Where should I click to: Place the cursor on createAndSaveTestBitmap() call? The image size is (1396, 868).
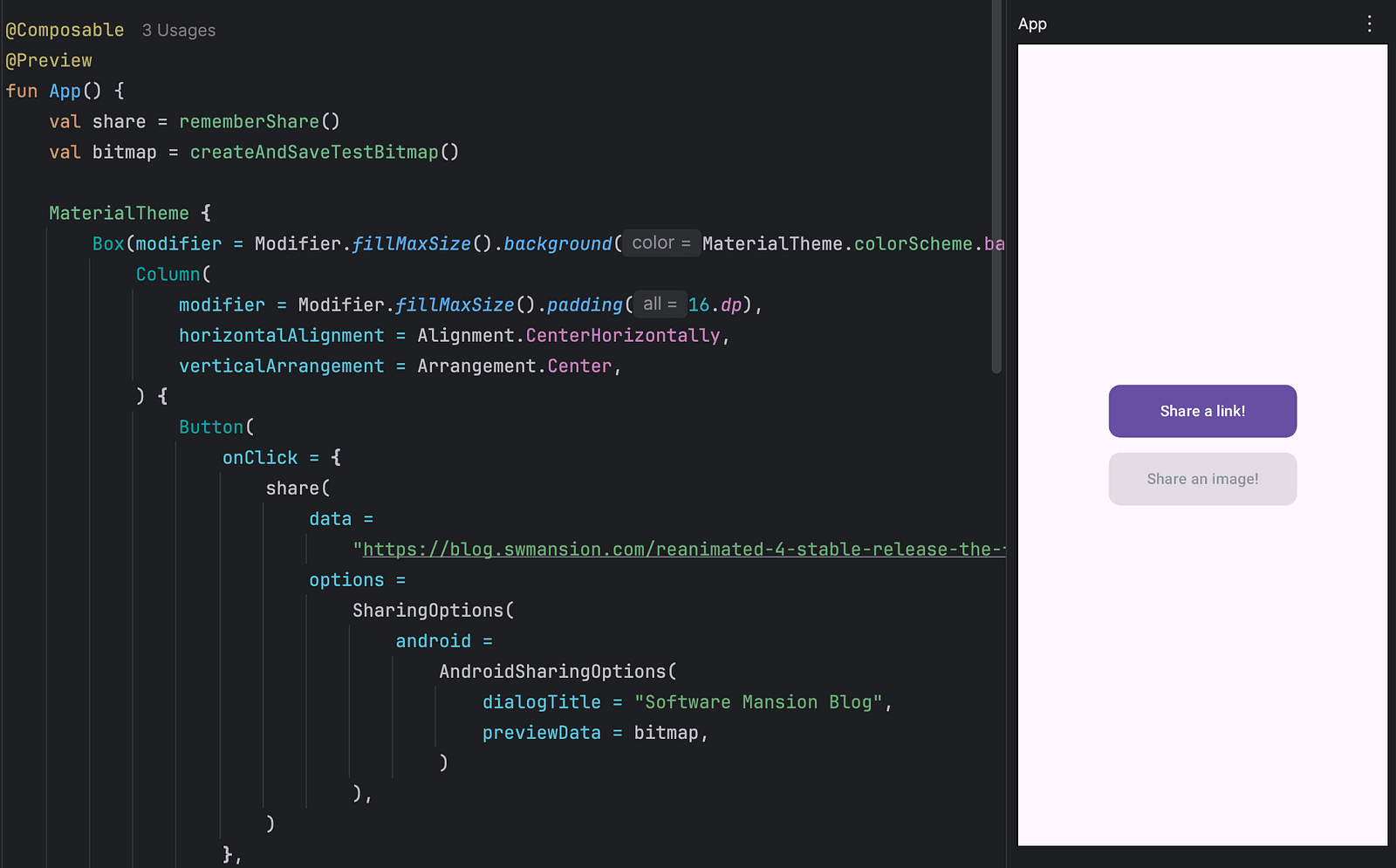[314, 153]
